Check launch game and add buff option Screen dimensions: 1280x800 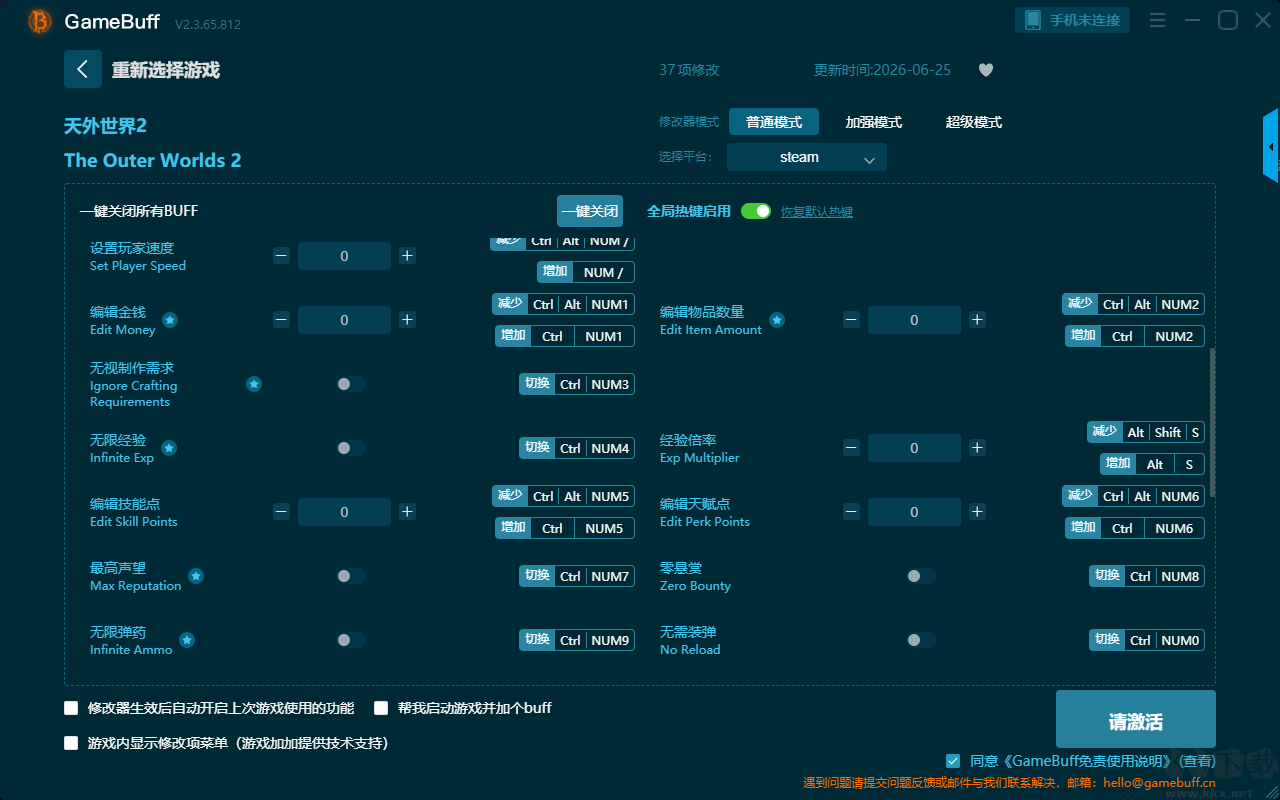click(x=381, y=708)
